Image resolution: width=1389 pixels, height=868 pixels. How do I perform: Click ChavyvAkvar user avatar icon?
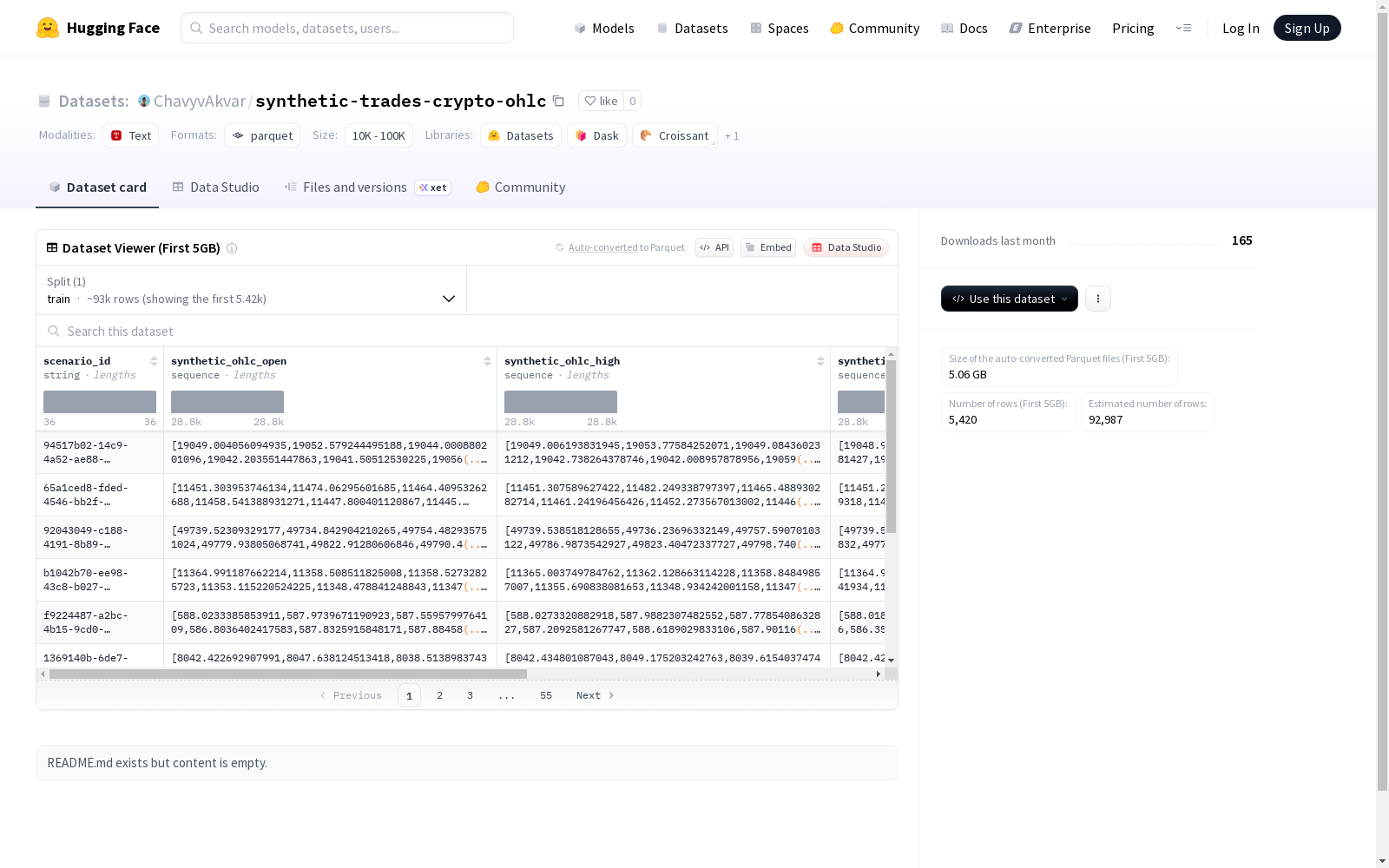(x=144, y=101)
